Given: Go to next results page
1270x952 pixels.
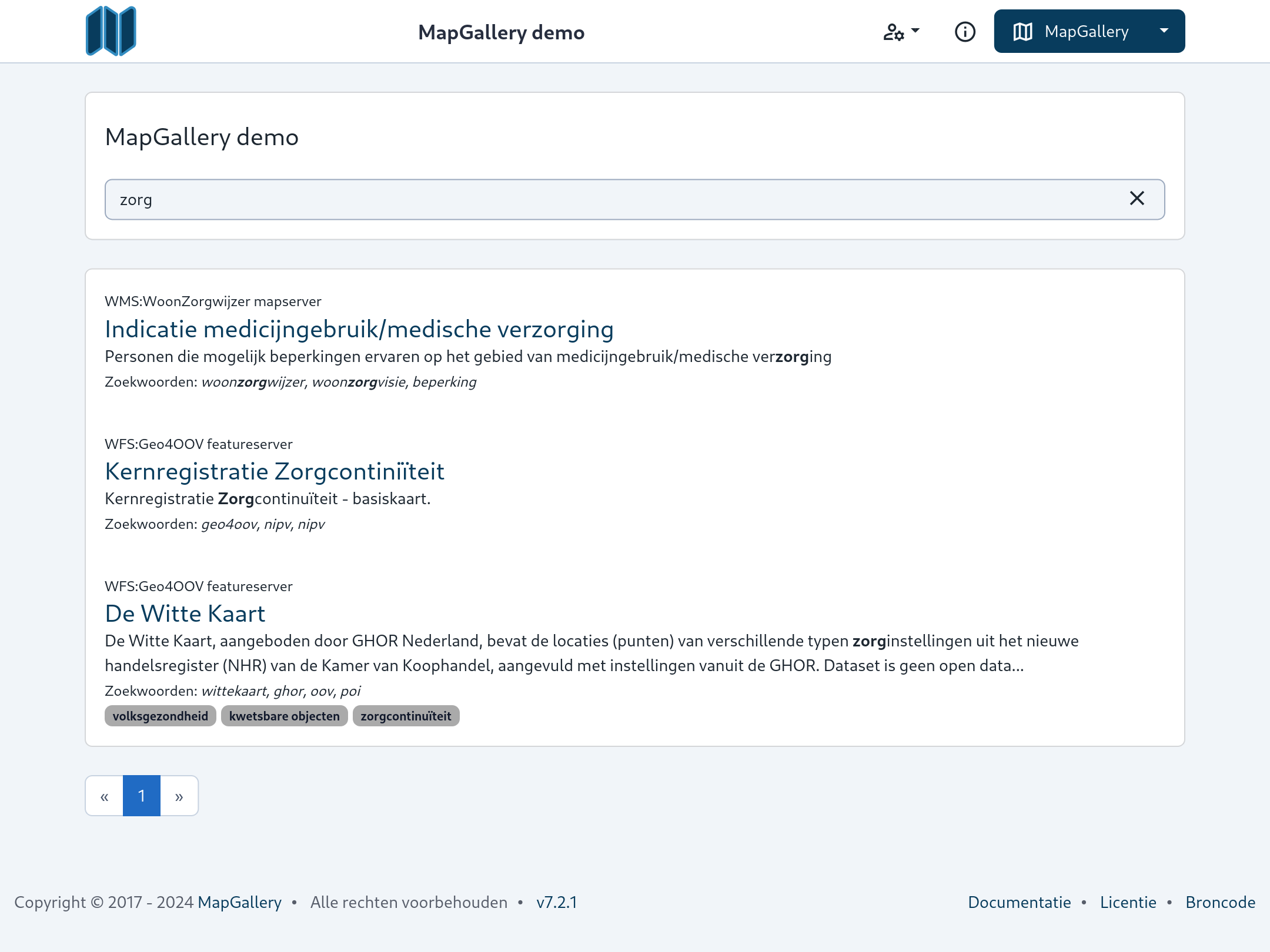Looking at the screenshot, I should 179,796.
